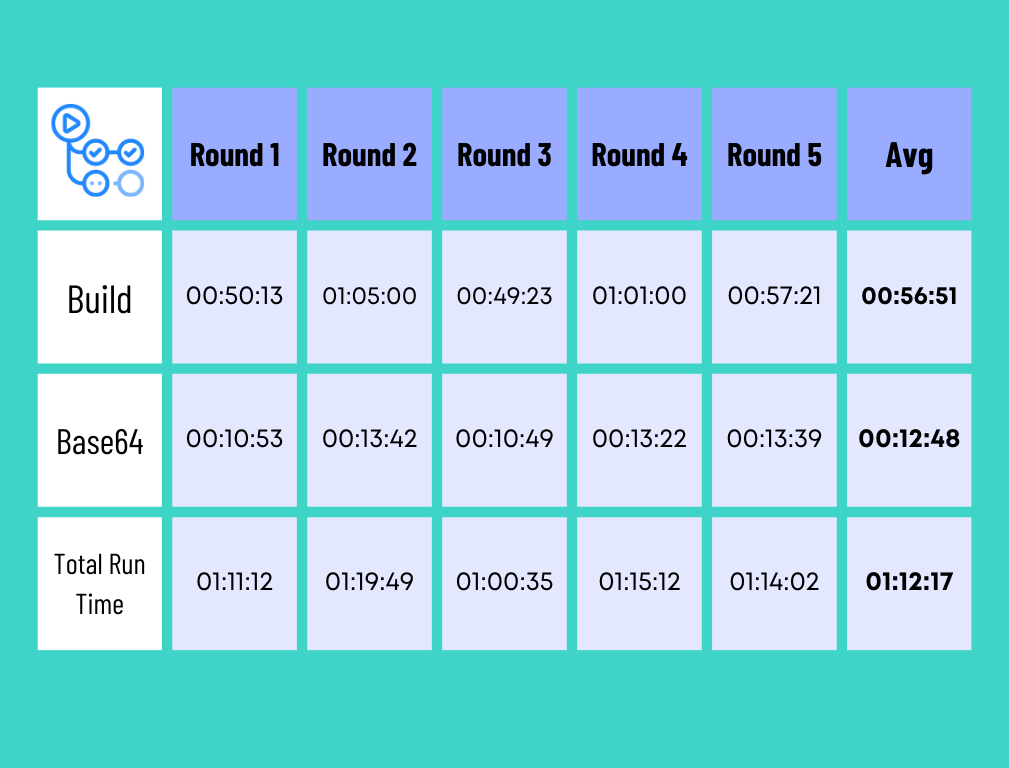
Task: Select the Base64 row label
Action: pos(99,441)
